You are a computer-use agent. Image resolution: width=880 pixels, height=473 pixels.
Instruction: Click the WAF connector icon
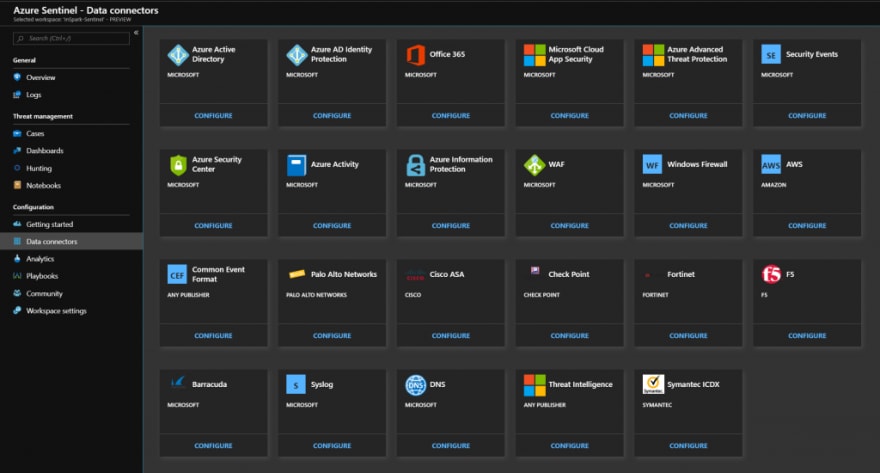click(x=534, y=165)
